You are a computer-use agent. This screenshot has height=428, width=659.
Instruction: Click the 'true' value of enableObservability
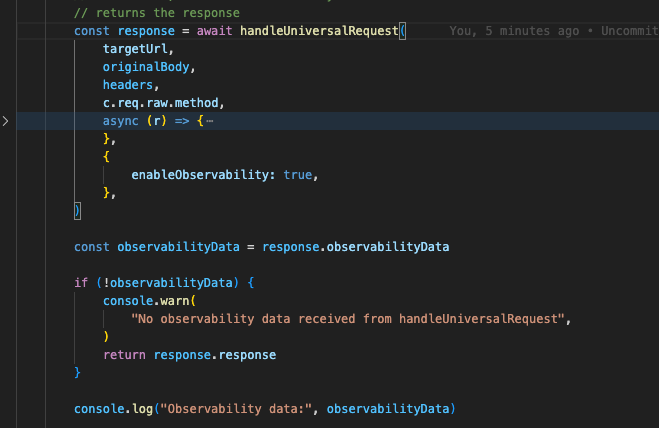(x=298, y=175)
